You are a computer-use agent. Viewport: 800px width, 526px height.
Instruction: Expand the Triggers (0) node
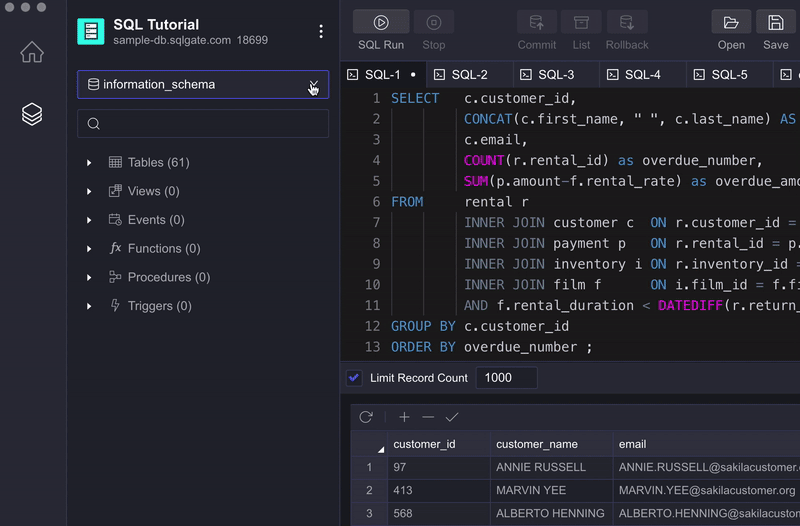click(89, 306)
